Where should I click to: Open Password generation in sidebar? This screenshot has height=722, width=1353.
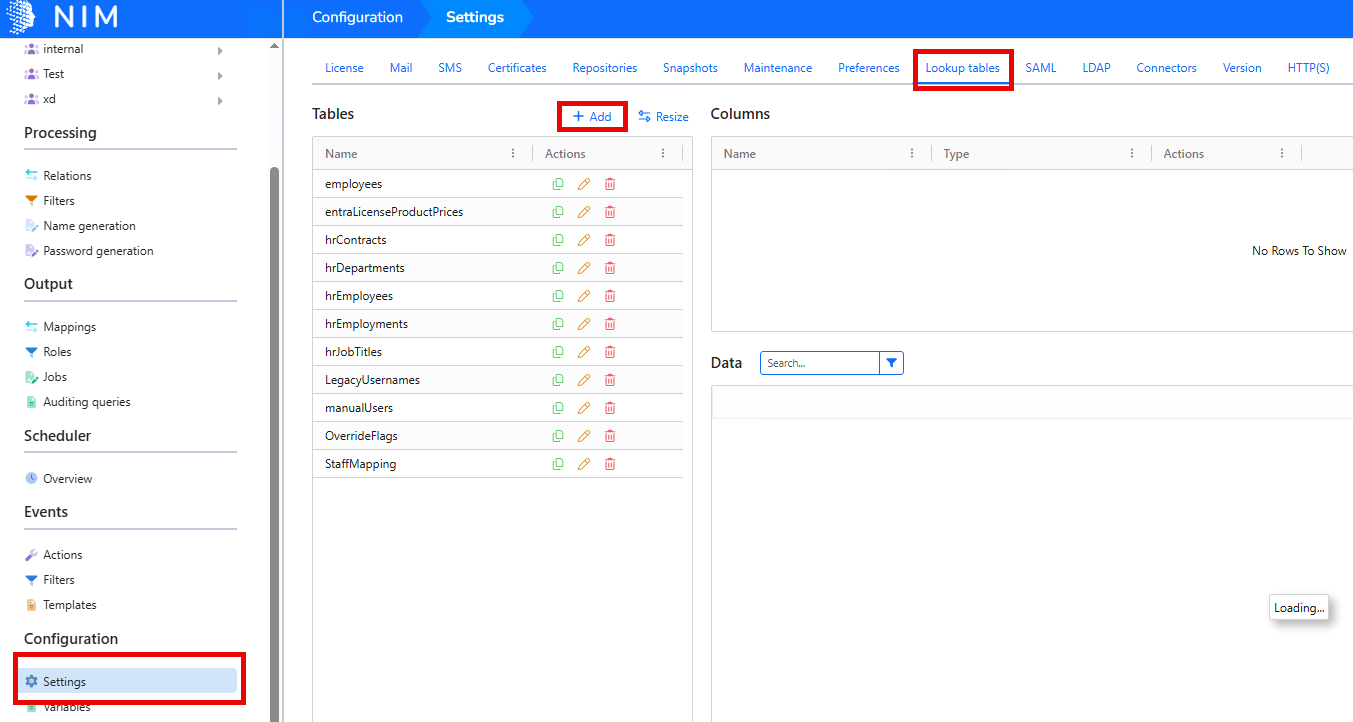tap(89, 251)
